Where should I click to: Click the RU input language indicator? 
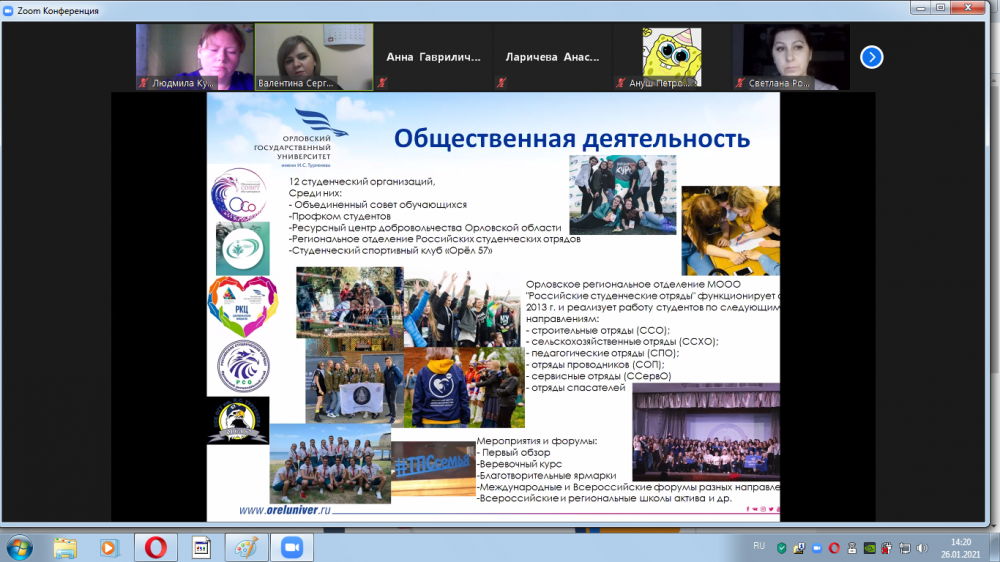(x=758, y=547)
